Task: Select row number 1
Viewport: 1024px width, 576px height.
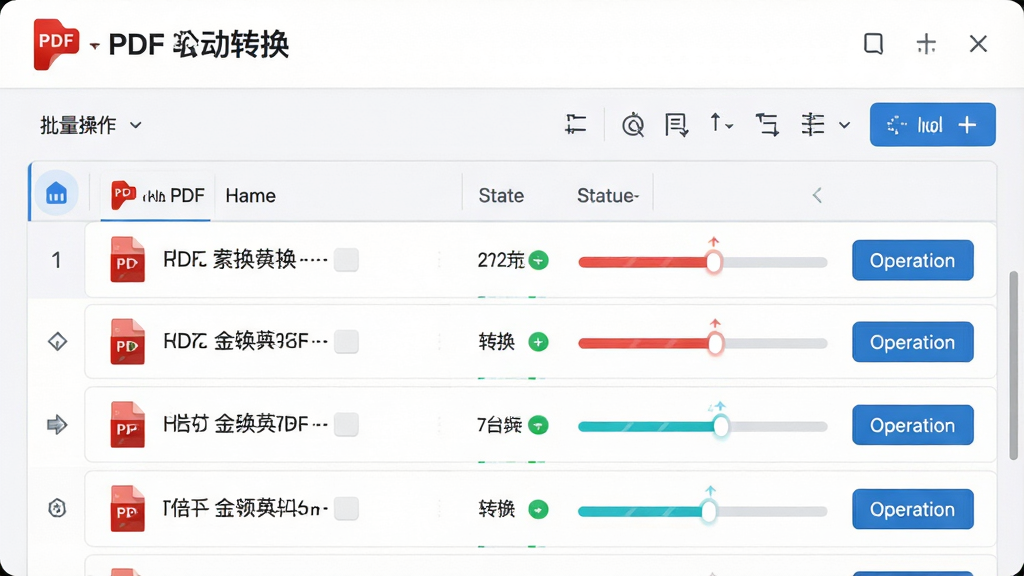Action: 56,260
